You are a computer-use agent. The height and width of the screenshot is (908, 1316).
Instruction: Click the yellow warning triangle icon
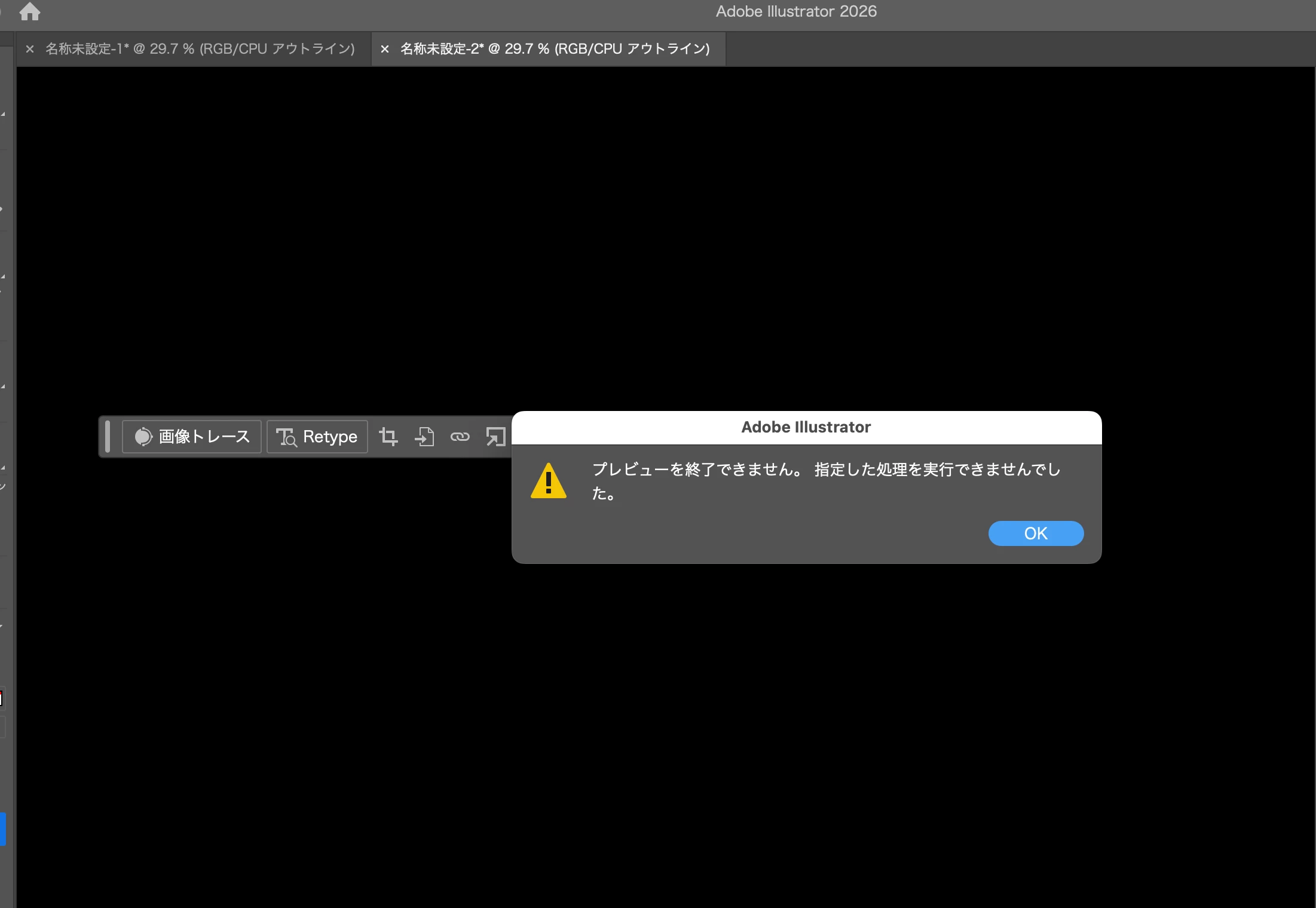pyautogui.click(x=548, y=481)
